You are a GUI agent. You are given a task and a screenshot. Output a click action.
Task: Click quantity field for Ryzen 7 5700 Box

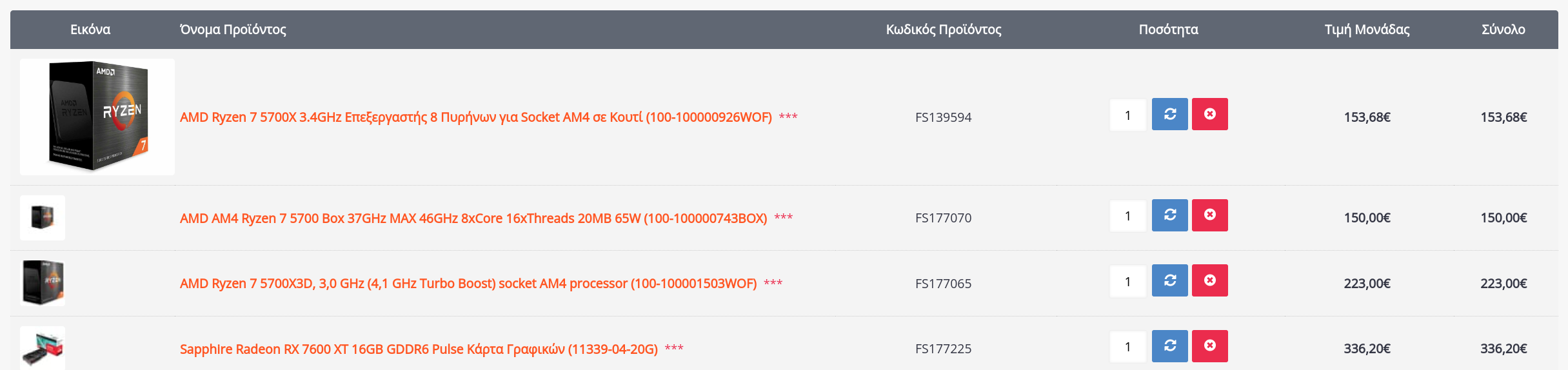[x=1128, y=216]
